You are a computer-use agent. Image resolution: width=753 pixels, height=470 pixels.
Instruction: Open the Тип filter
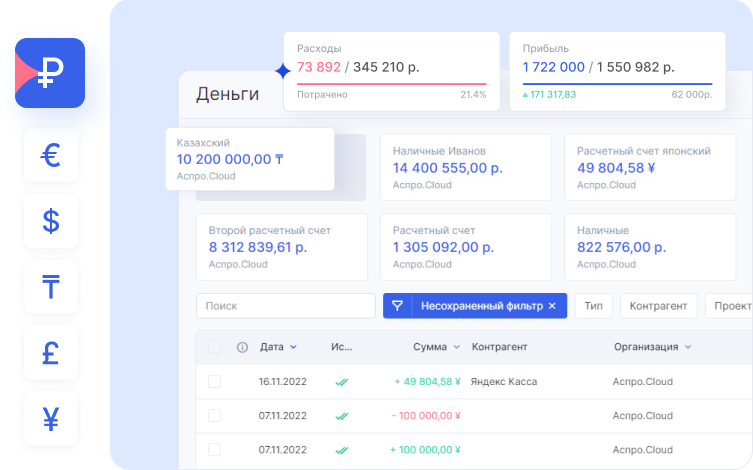pos(593,306)
